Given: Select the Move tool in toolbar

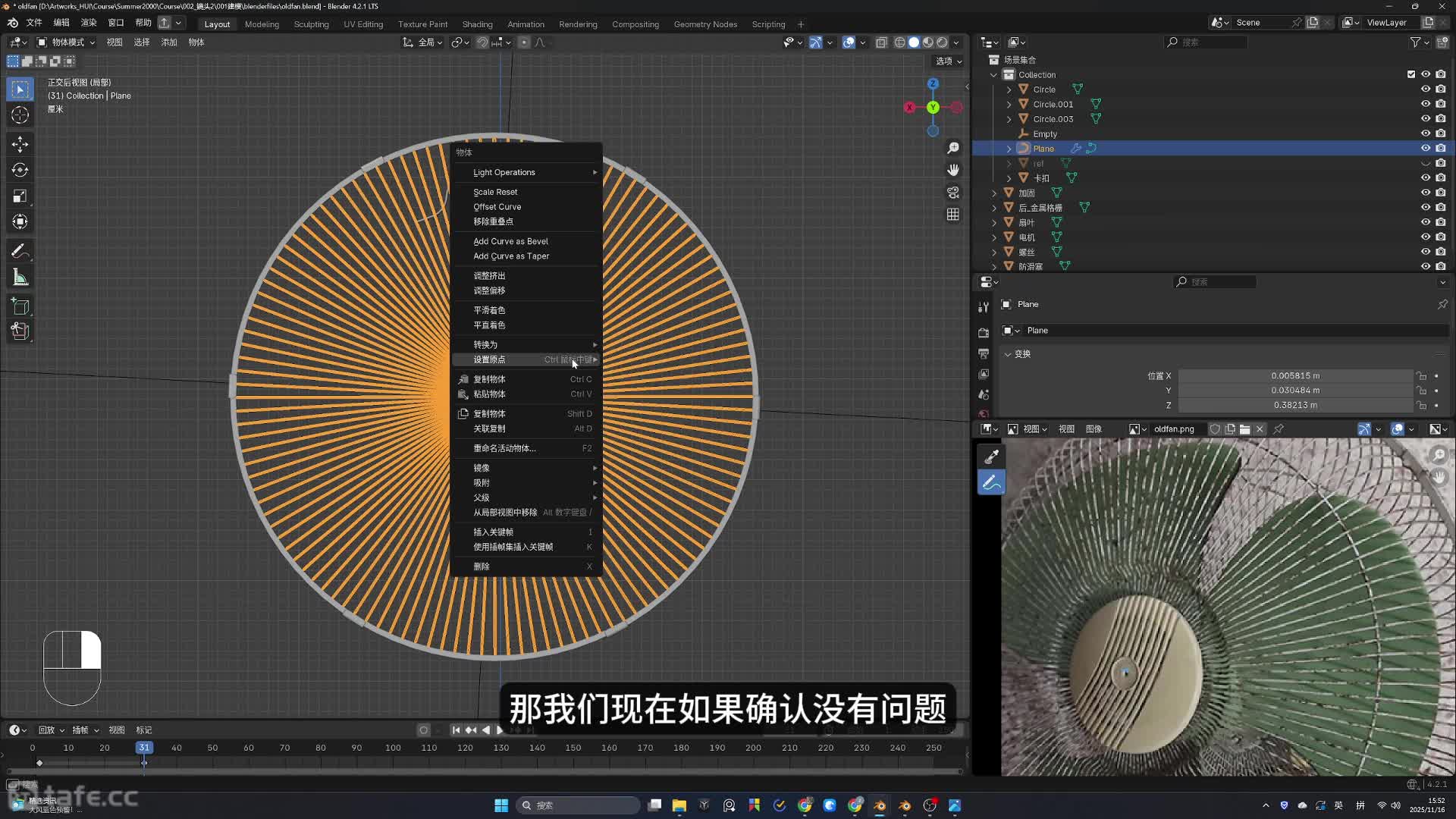Looking at the screenshot, I should pyautogui.click(x=20, y=144).
